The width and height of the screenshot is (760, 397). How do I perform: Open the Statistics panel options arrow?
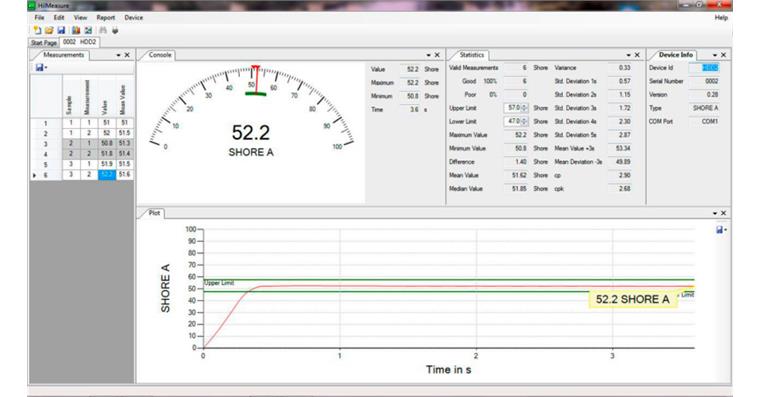click(628, 55)
